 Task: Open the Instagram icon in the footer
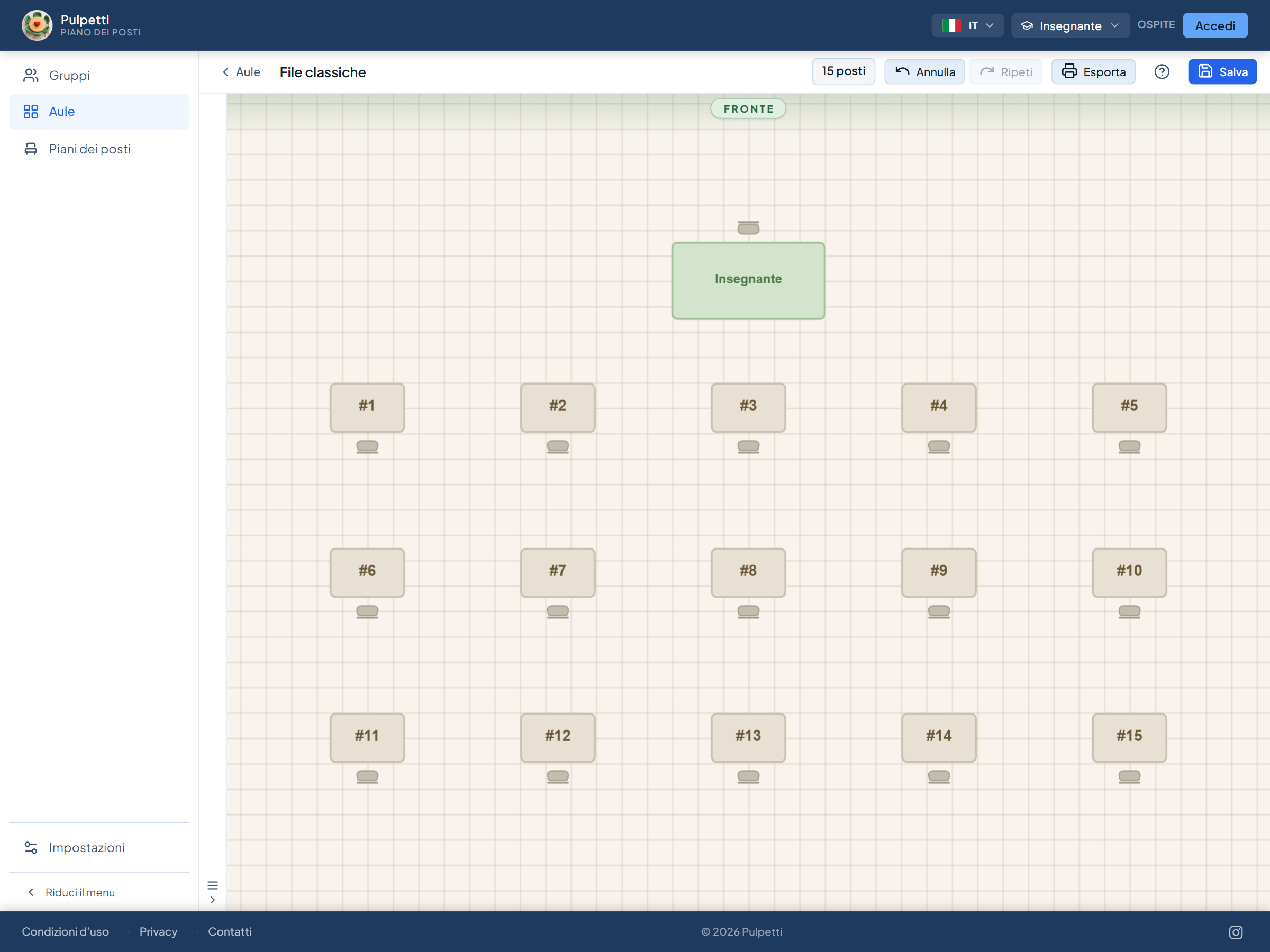tap(1236, 932)
